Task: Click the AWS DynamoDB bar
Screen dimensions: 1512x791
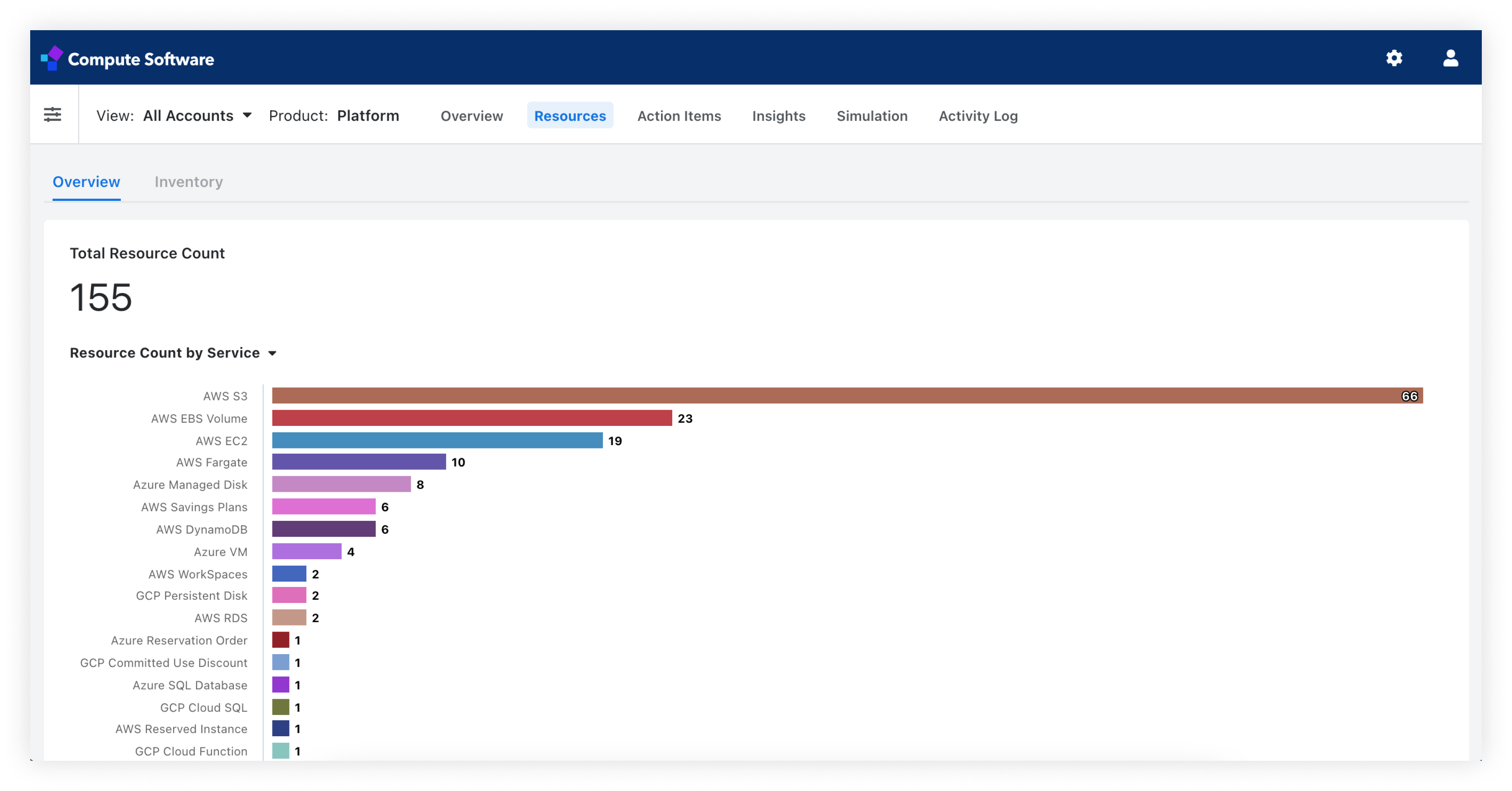Action: pyautogui.click(x=323, y=529)
